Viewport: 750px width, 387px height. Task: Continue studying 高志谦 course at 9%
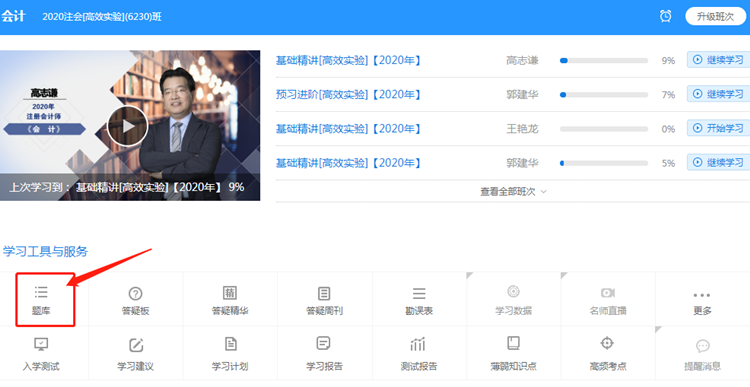click(x=718, y=60)
